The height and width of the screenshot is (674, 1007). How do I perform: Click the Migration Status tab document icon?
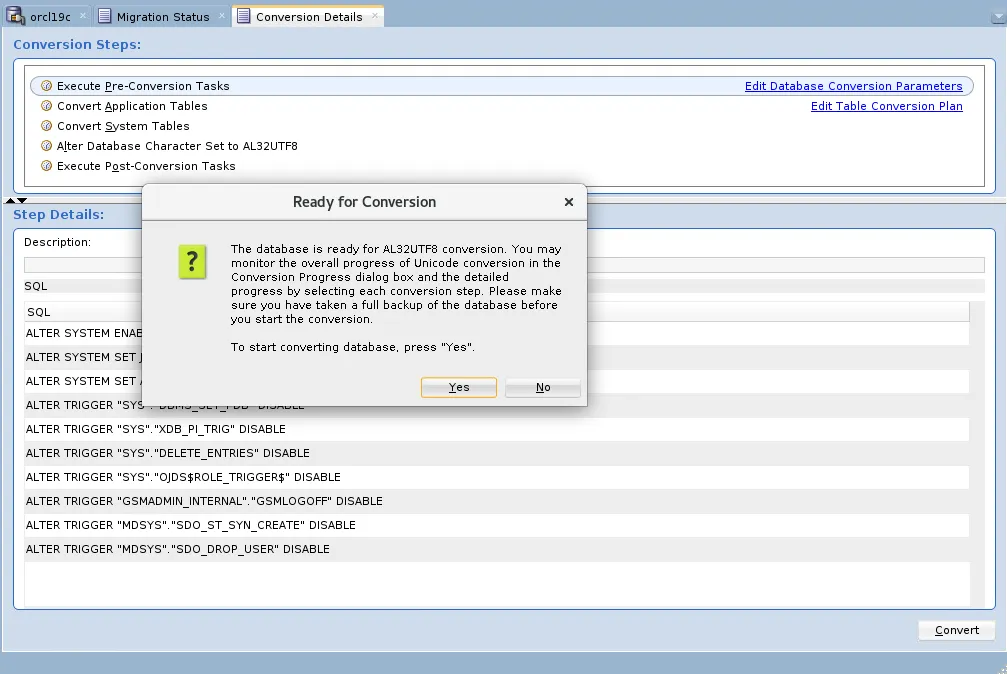105,16
